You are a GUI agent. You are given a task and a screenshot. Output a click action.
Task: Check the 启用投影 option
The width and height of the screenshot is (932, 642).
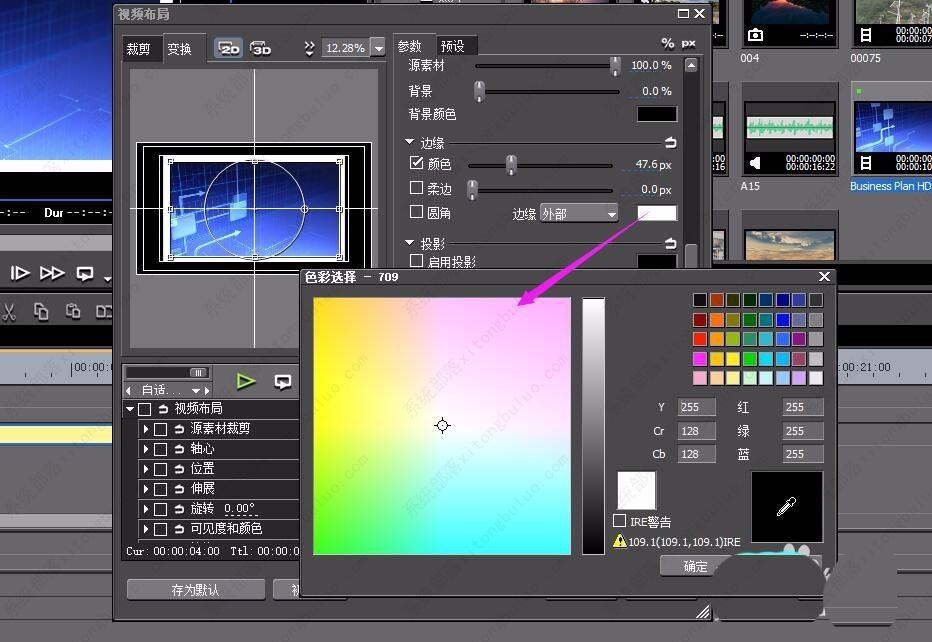(x=417, y=260)
